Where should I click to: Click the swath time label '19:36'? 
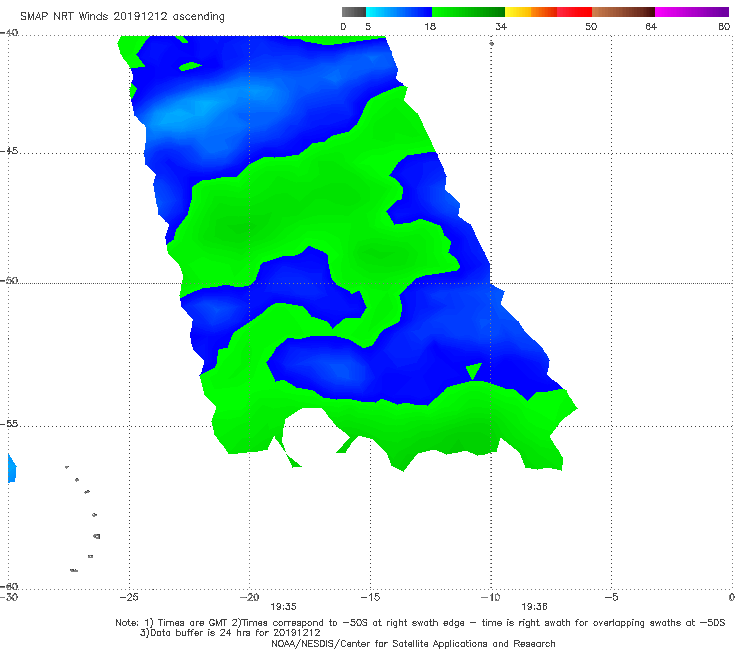[534, 607]
